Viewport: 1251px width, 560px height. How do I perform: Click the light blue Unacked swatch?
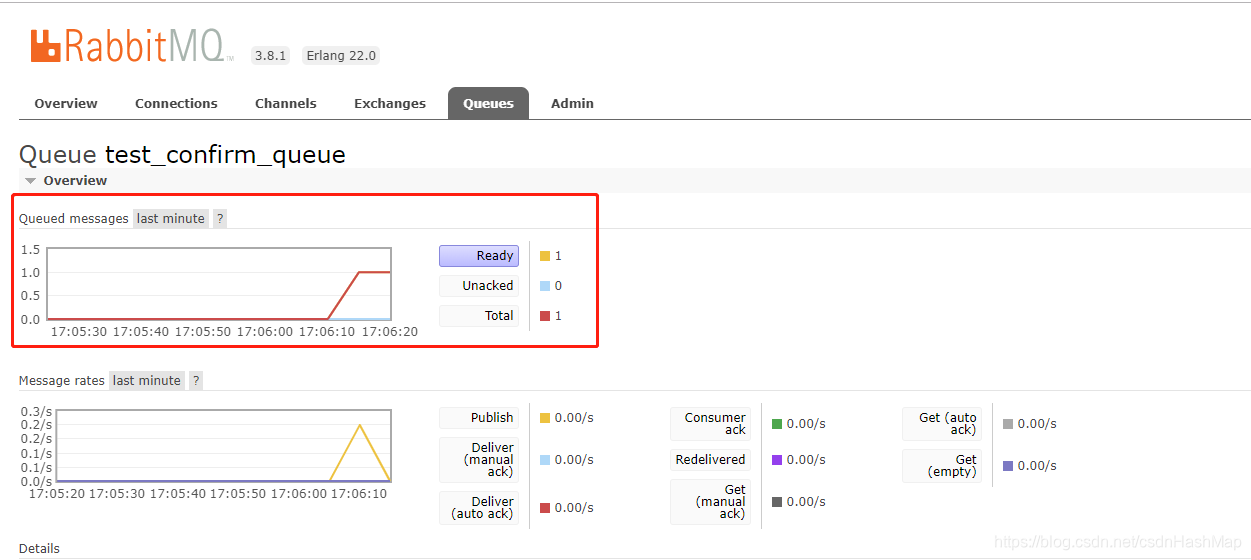click(x=545, y=286)
